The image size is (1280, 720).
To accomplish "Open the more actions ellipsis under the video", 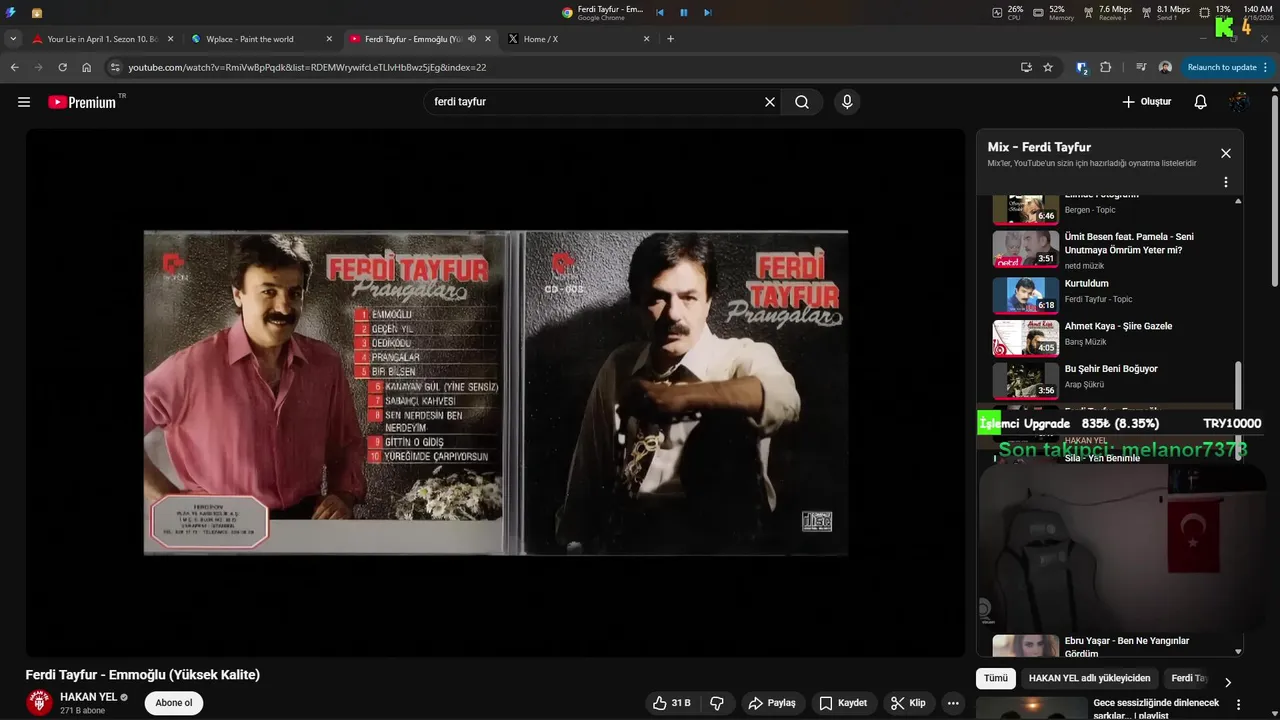I will coord(953,703).
